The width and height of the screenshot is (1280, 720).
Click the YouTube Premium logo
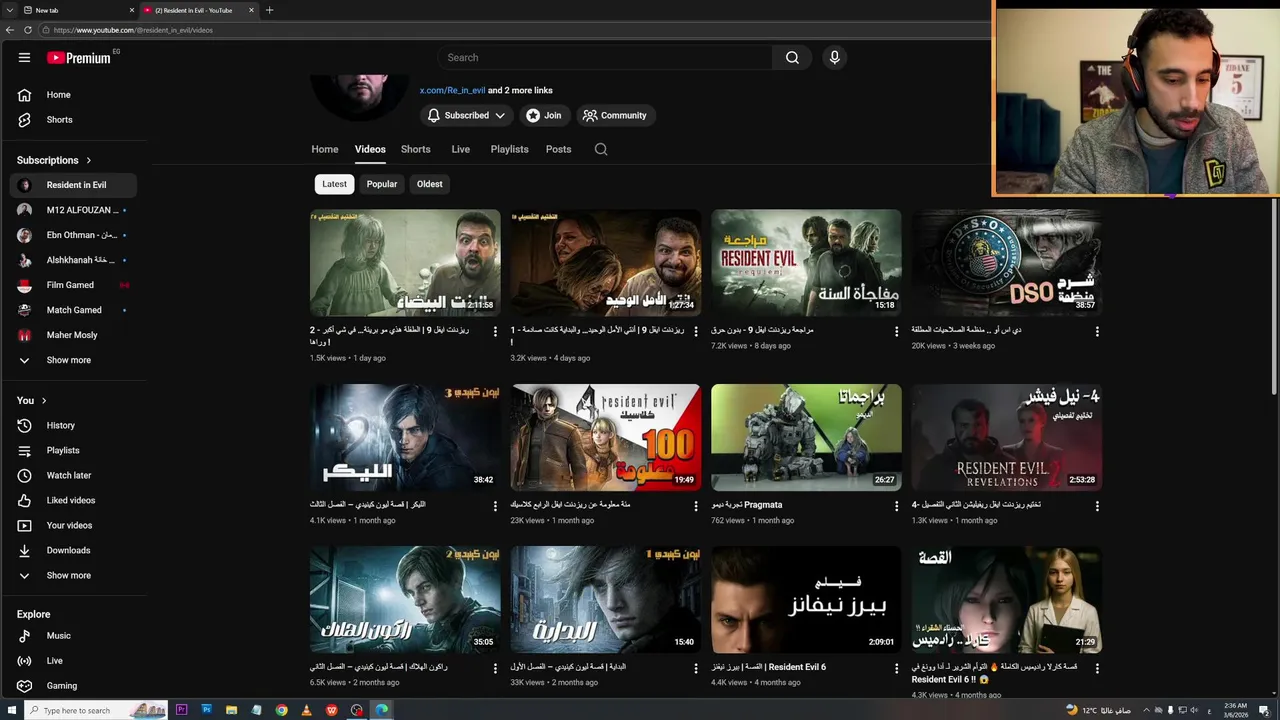(80, 57)
